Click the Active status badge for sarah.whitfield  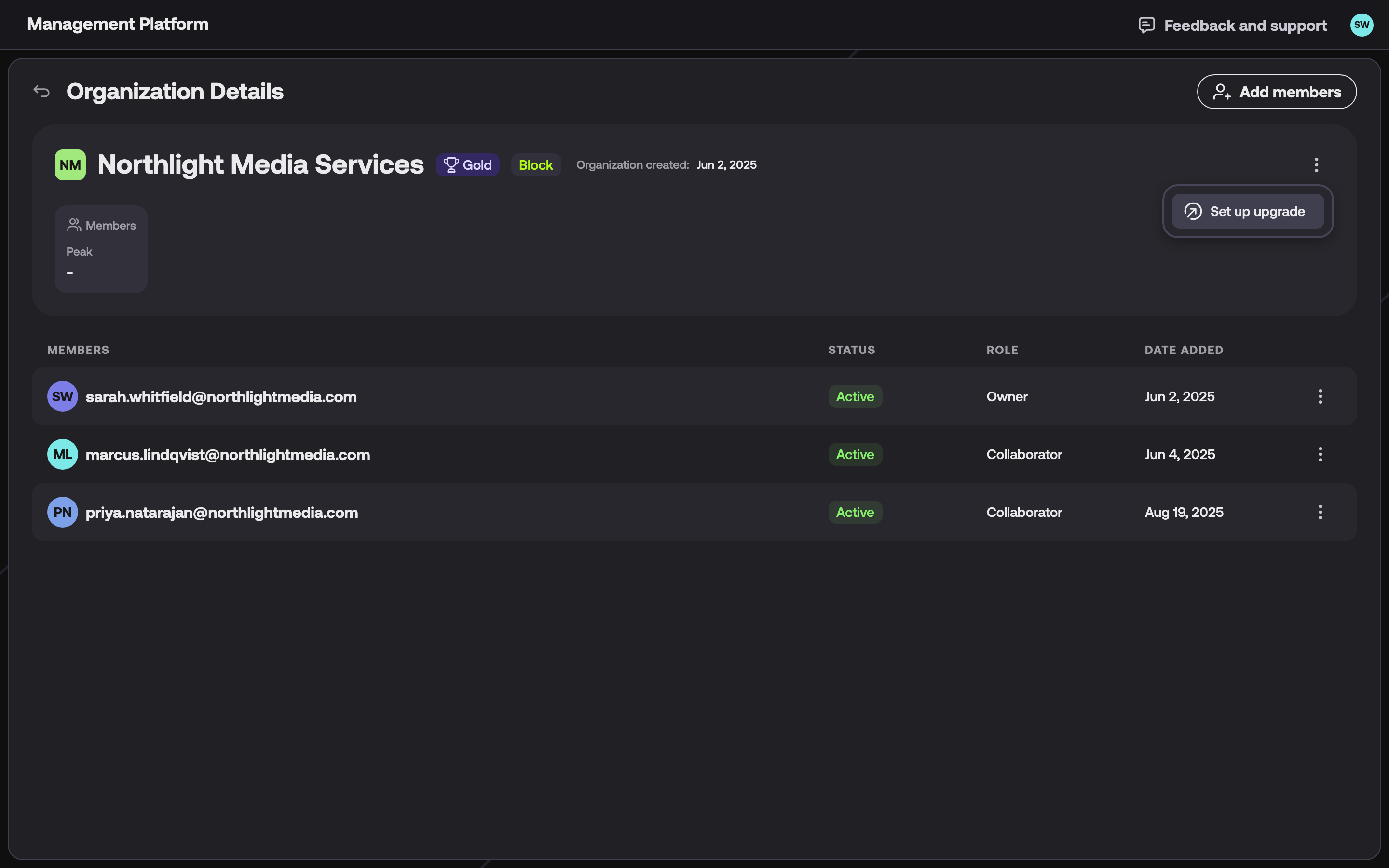[855, 396]
